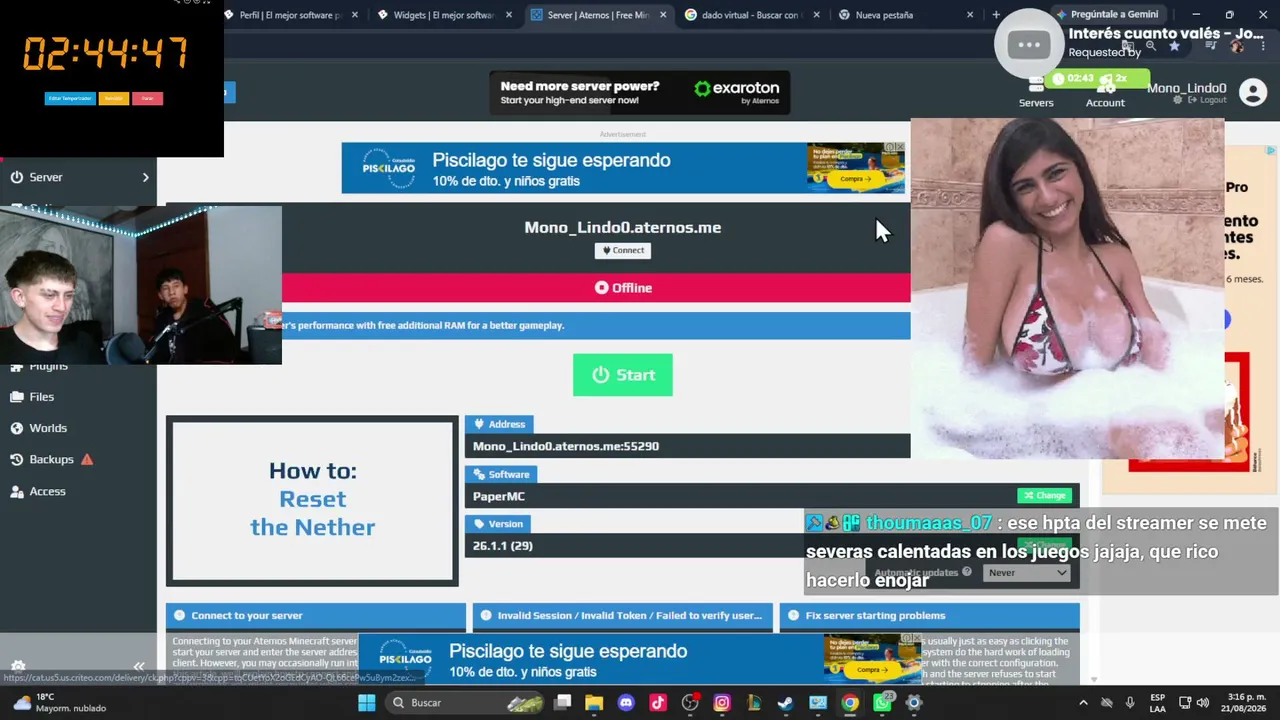Screen dimensions: 1280x720
Task: Open the exaroton server power banner
Action: (x=640, y=92)
